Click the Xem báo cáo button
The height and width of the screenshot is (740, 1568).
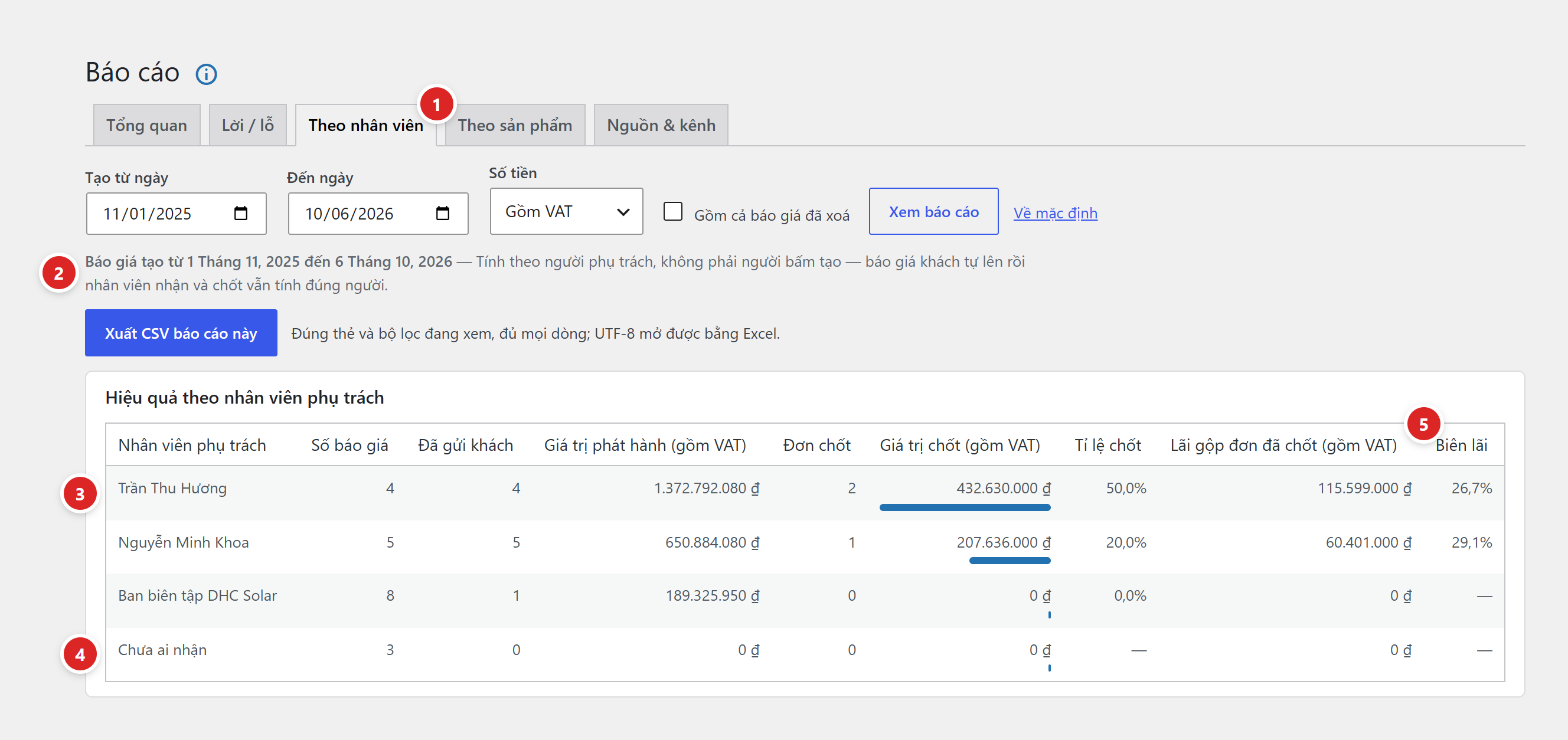(x=933, y=211)
